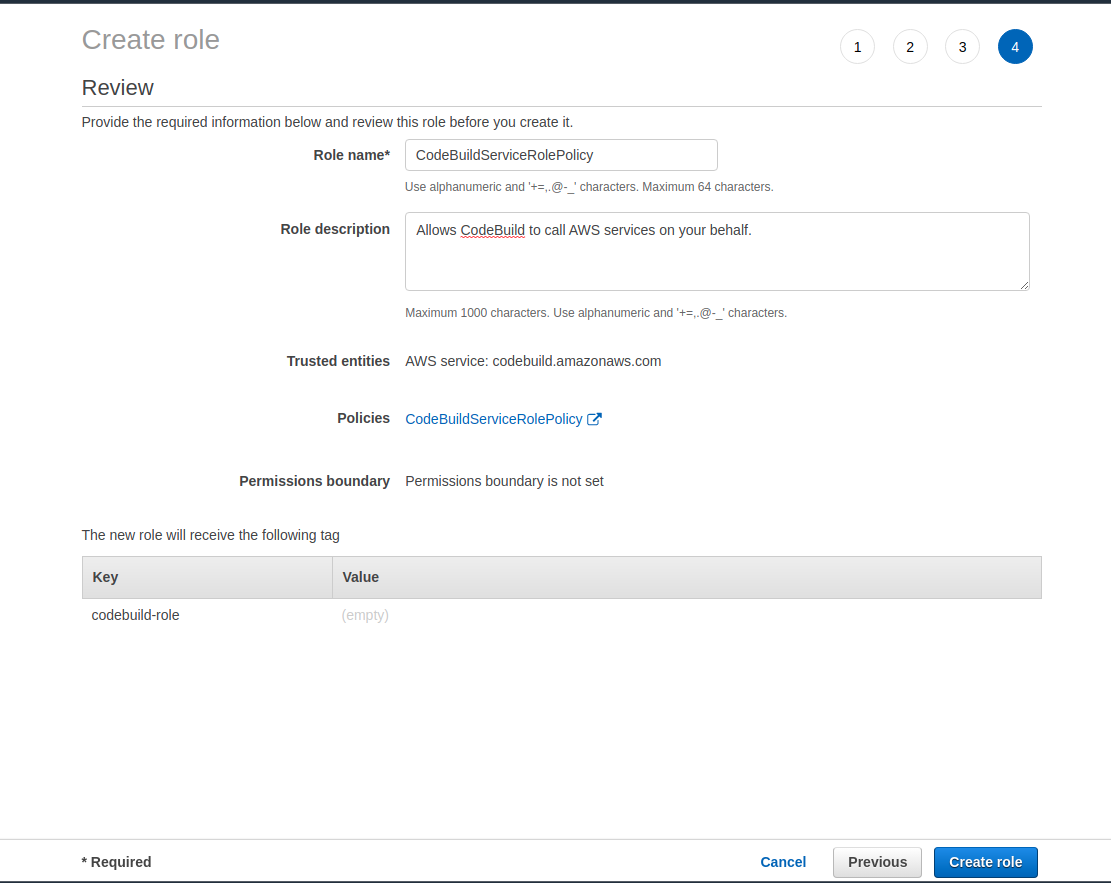Click the codebuild-role tag key cell
Viewport: 1111px width, 883px height.
point(135,615)
